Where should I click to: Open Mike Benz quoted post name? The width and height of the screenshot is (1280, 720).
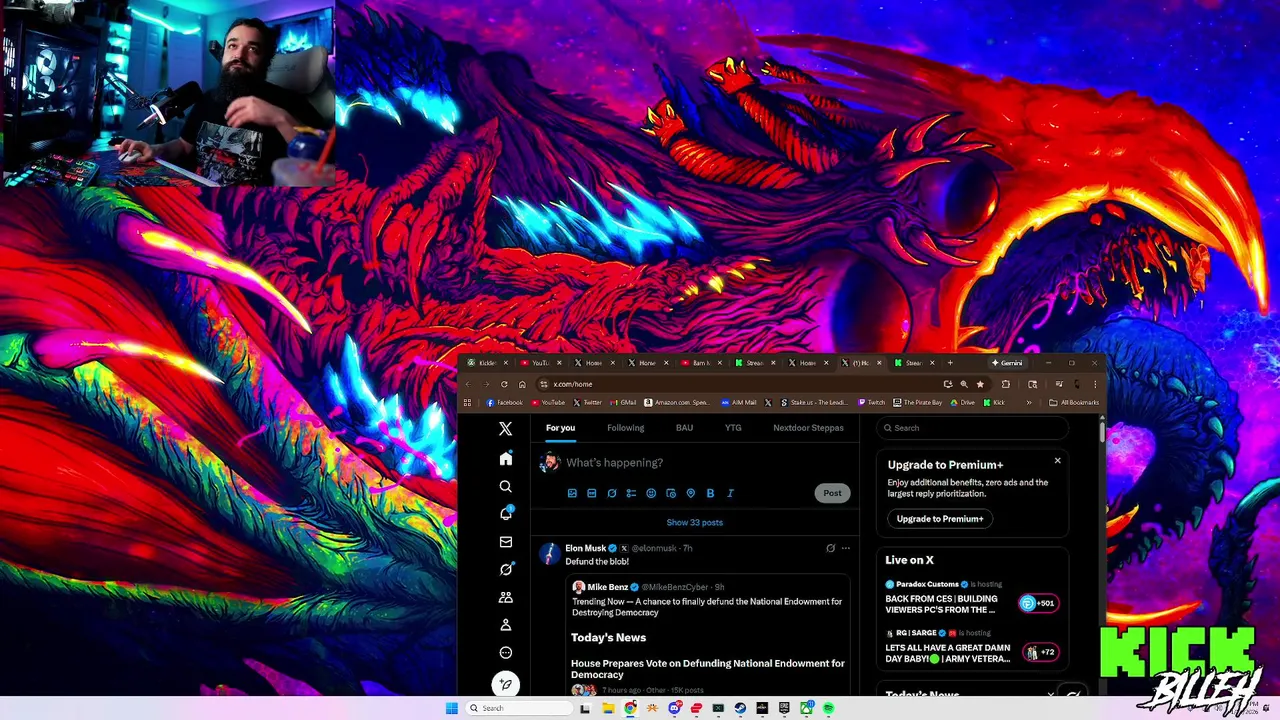coord(607,587)
